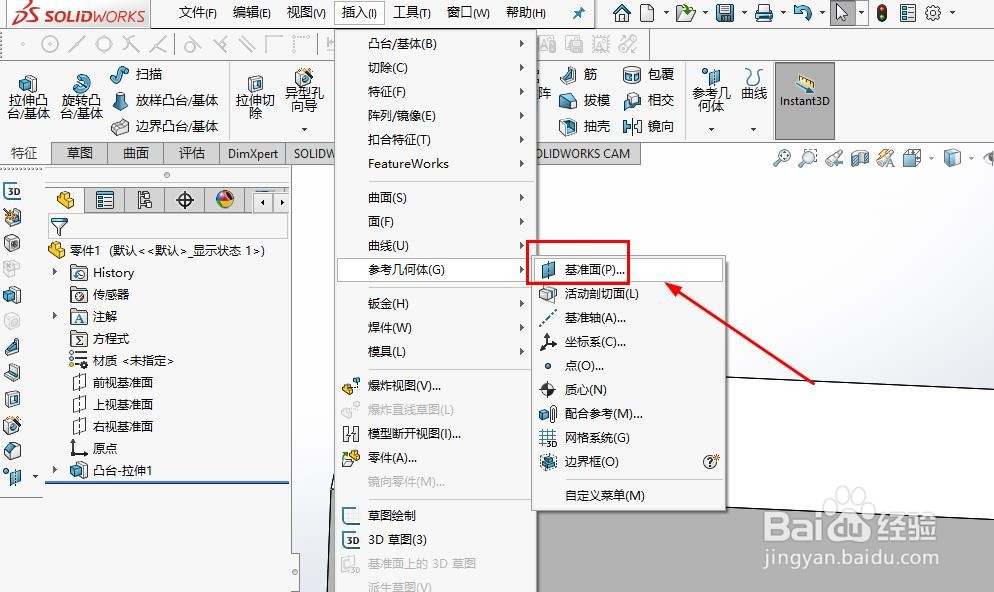This screenshot has width=994, height=592.
Task: Switch to the Surfaces (曲面) tab
Action: pyautogui.click(x=136, y=153)
